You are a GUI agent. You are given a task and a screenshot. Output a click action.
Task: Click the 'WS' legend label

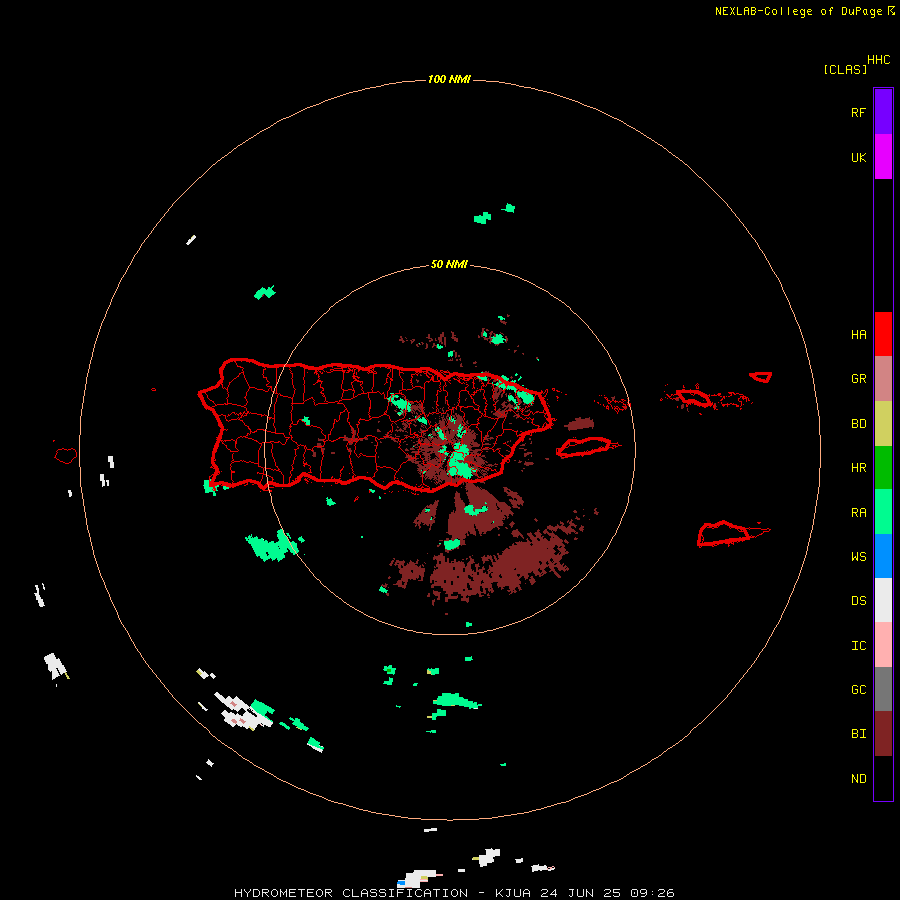point(858,557)
